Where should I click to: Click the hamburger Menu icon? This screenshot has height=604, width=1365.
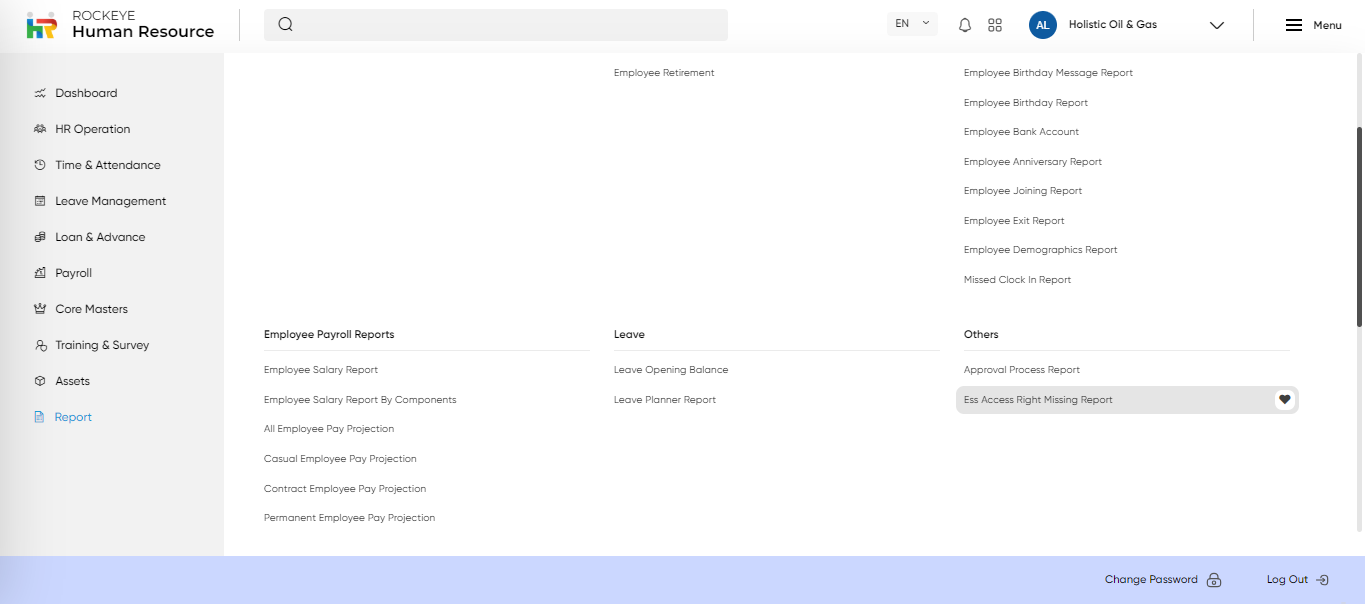coord(1293,25)
